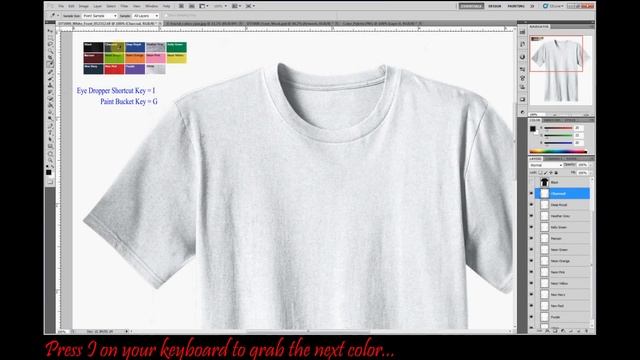The width and height of the screenshot is (640, 360).
Task: Toggle visibility of the Kelly Green layer
Action: [531, 227]
